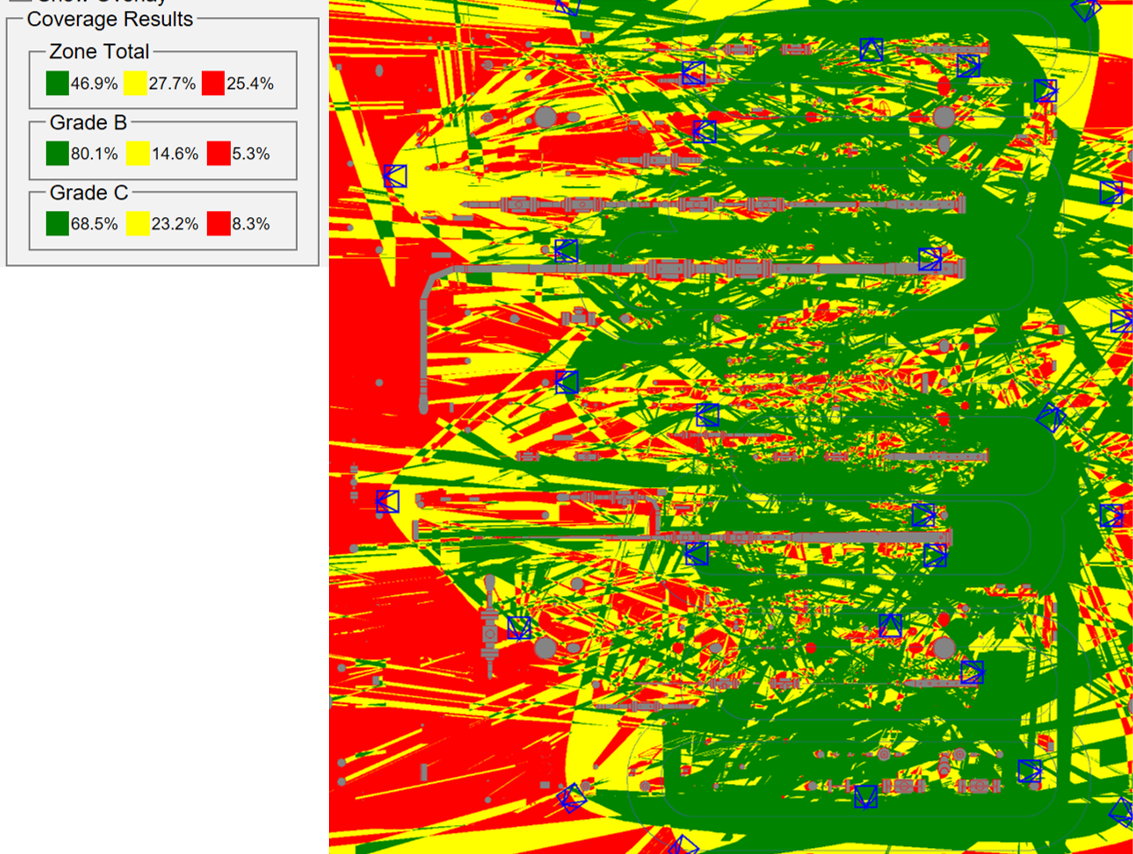Click the 25.4% Zone Total value
Screen dimensions: 1133x854
click(x=250, y=84)
